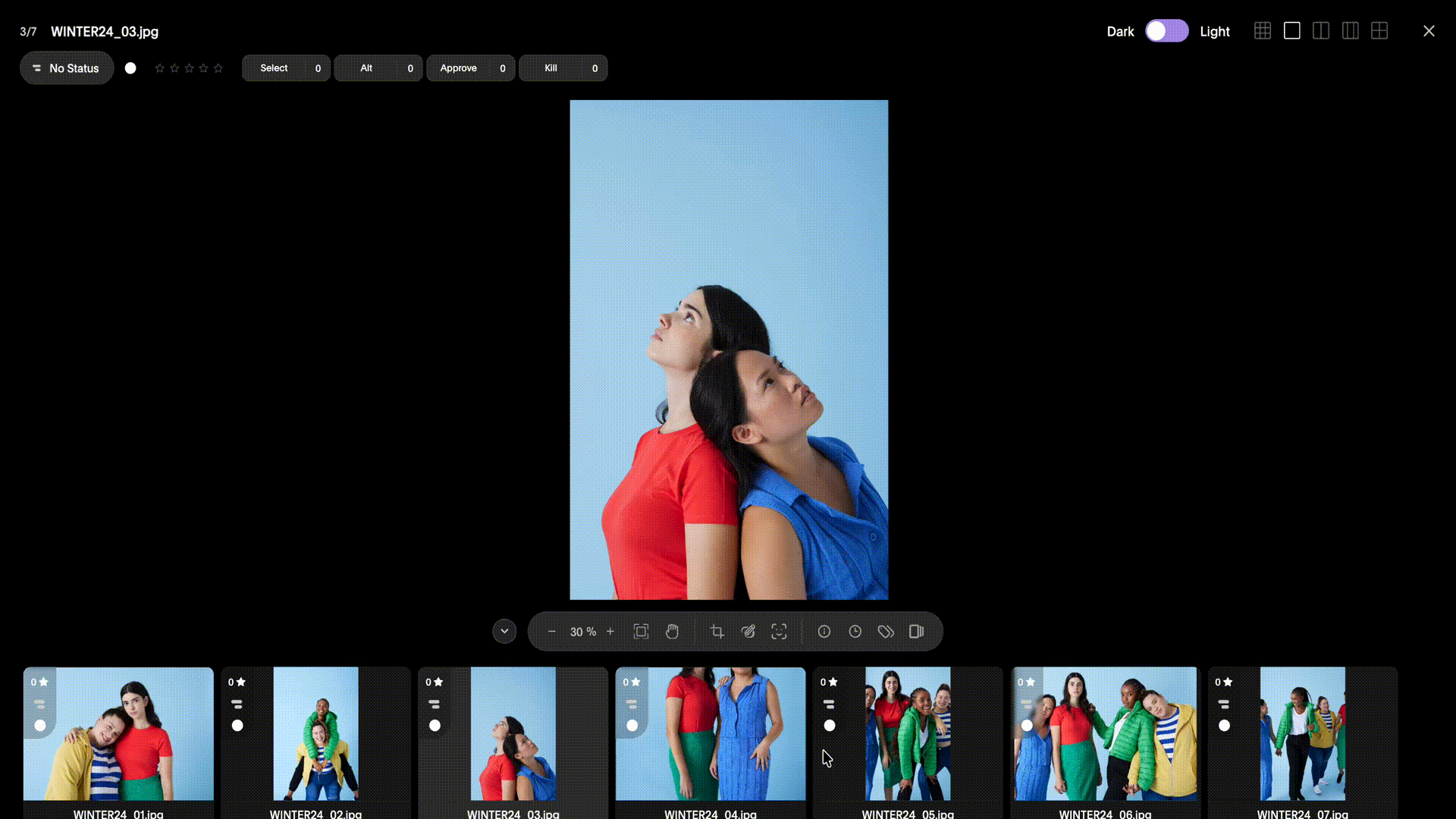Zoom out with the minus icon
1456x819 pixels.
(x=552, y=632)
